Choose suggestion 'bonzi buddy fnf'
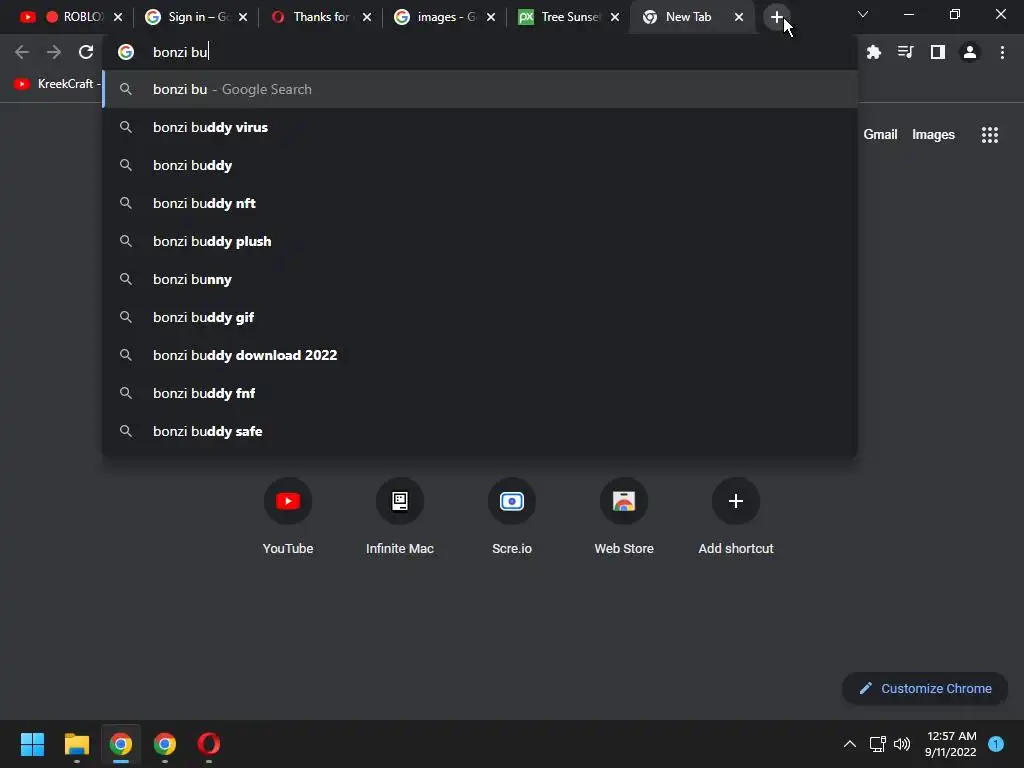This screenshot has height=768, width=1024. tap(480, 393)
